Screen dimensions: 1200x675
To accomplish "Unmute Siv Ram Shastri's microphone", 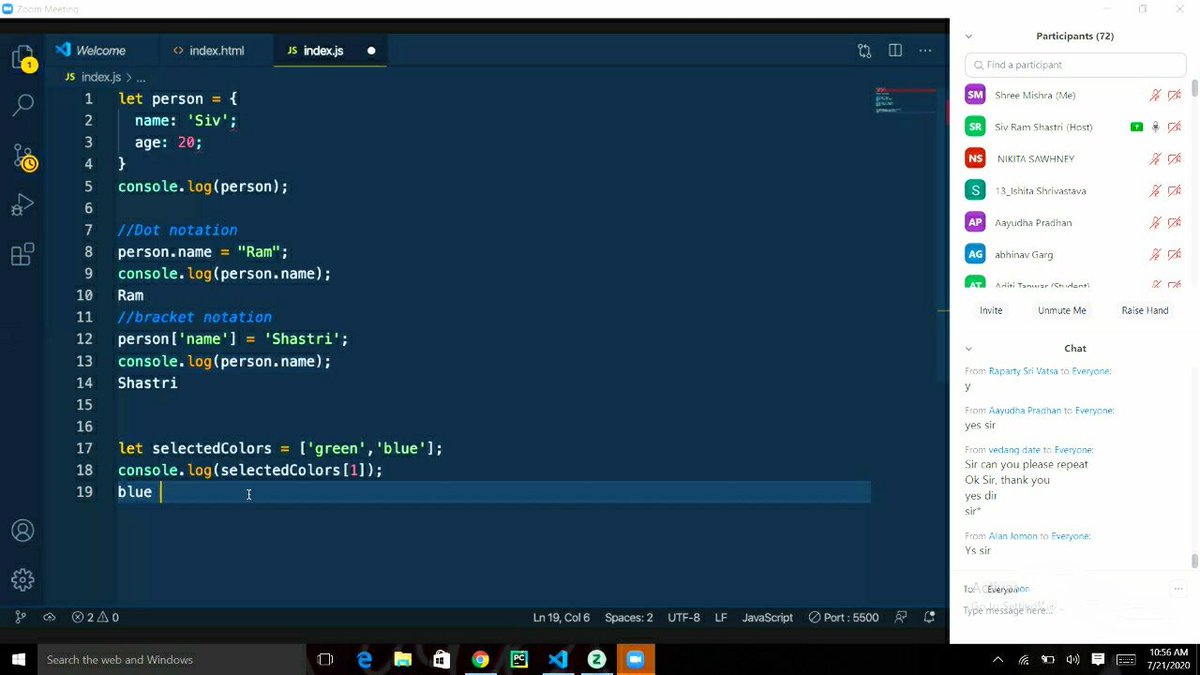I will (1156, 126).
